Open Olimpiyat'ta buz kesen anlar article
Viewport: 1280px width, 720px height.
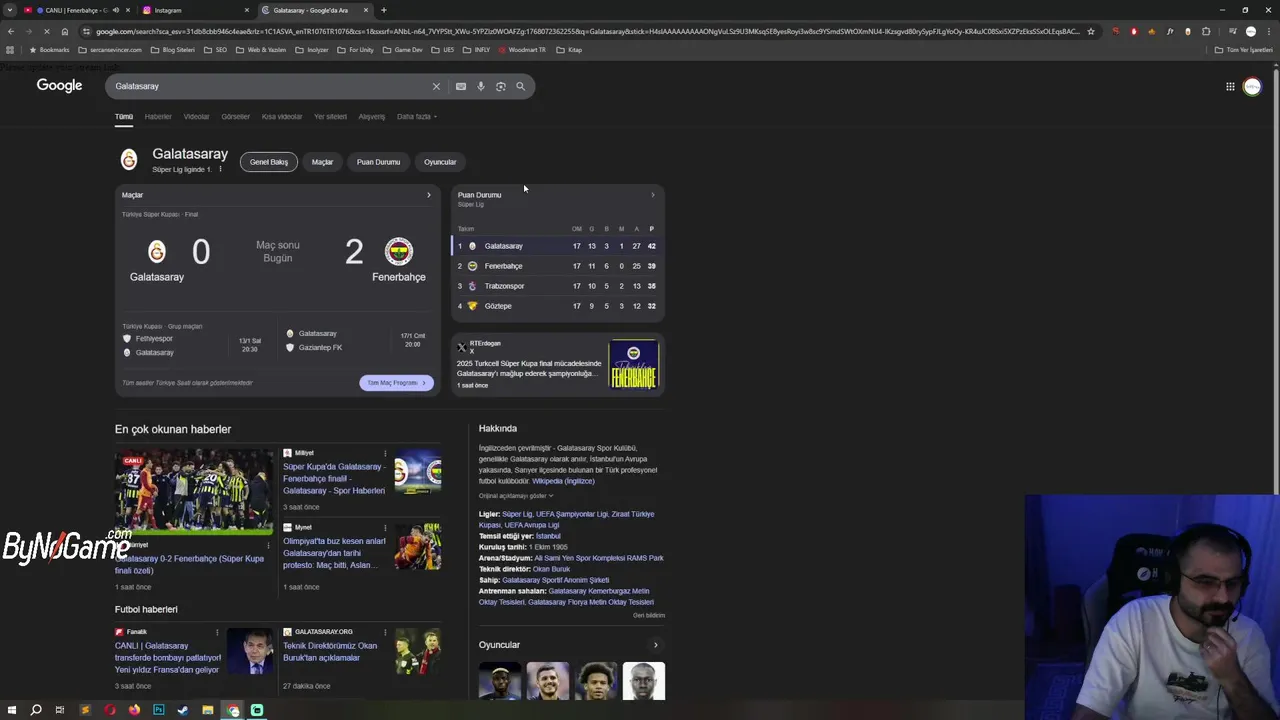[334, 553]
